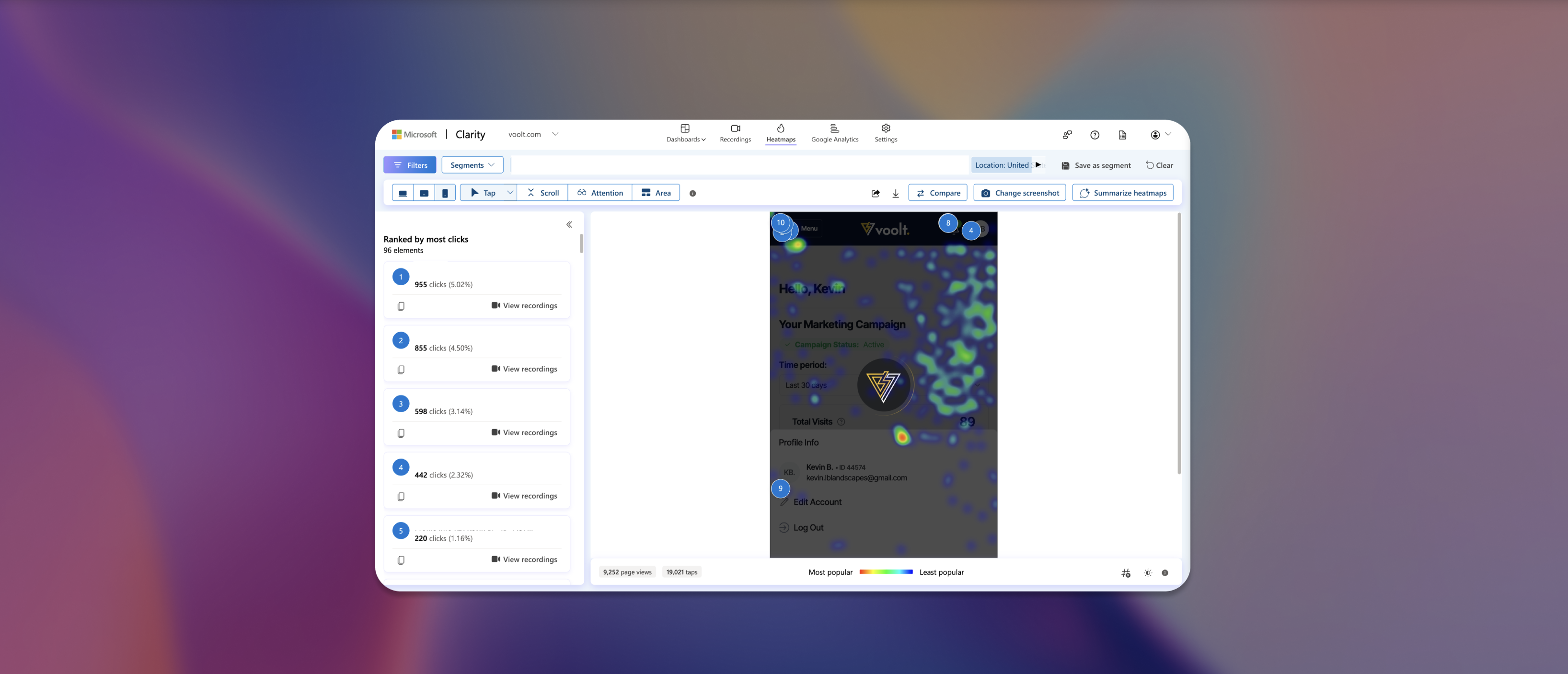The image size is (1568, 674).
Task: Click heatmap marker number 9
Action: pos(780,488)
